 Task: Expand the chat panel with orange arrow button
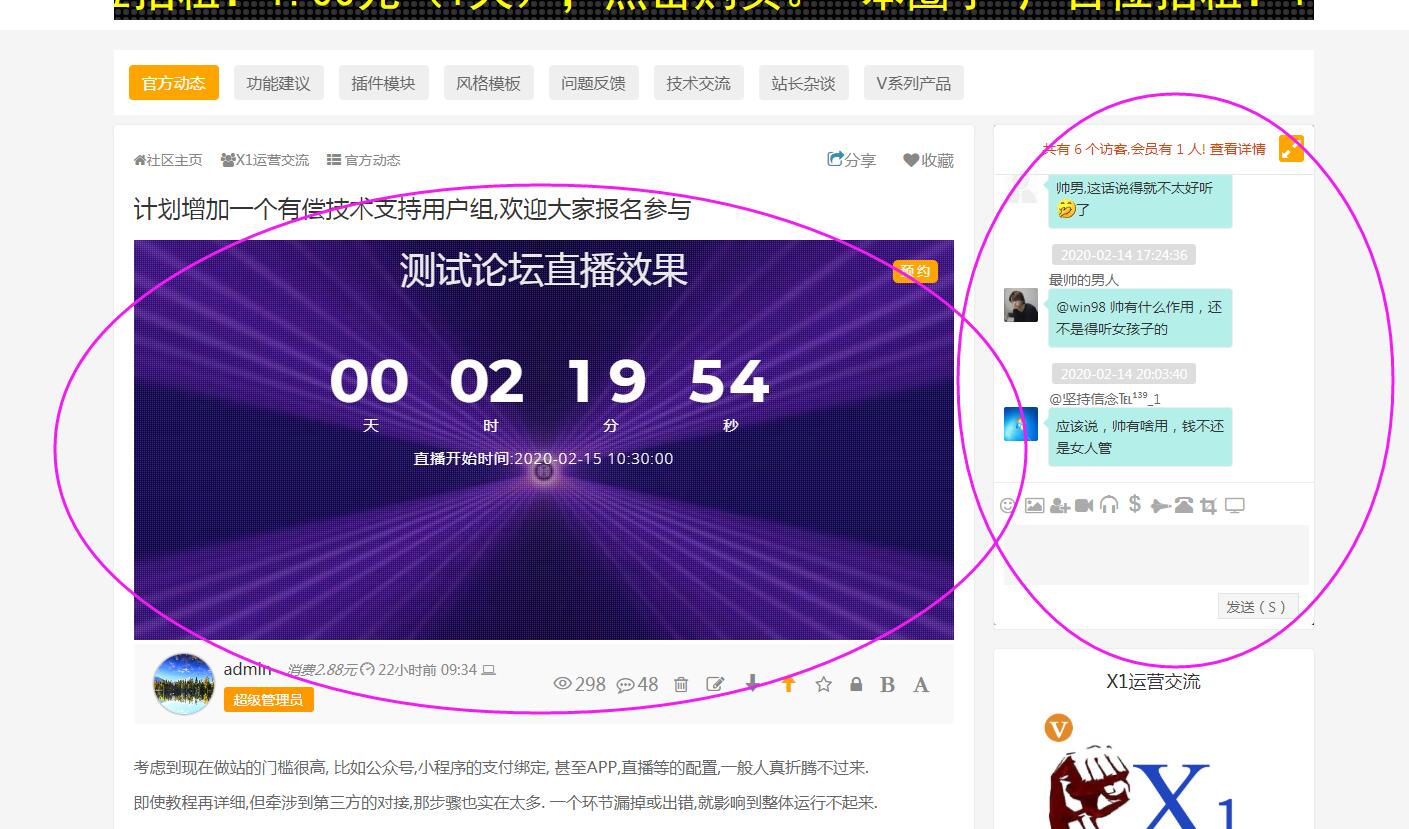1291,148
